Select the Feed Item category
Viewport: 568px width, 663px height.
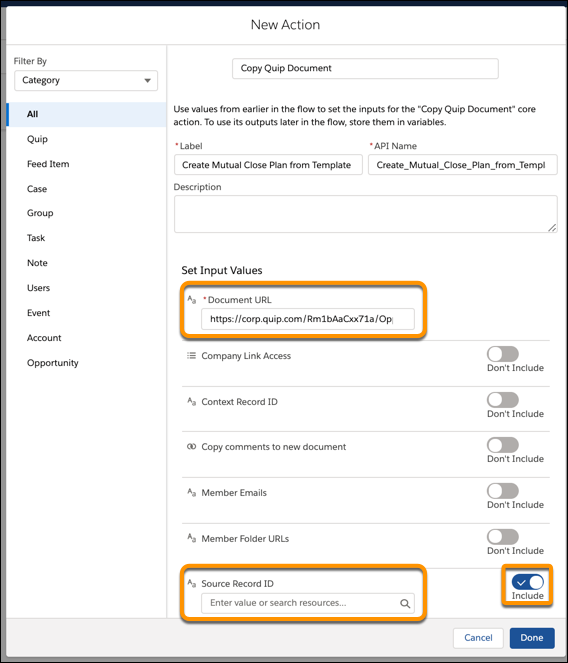[x=48, y=164]
